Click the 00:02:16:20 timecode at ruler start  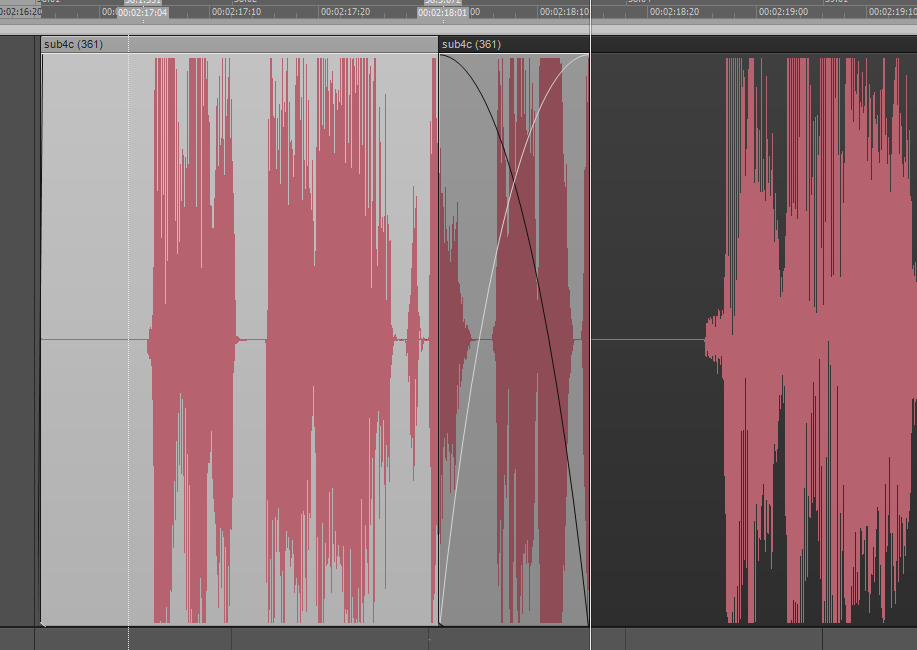tap(20, 12)
